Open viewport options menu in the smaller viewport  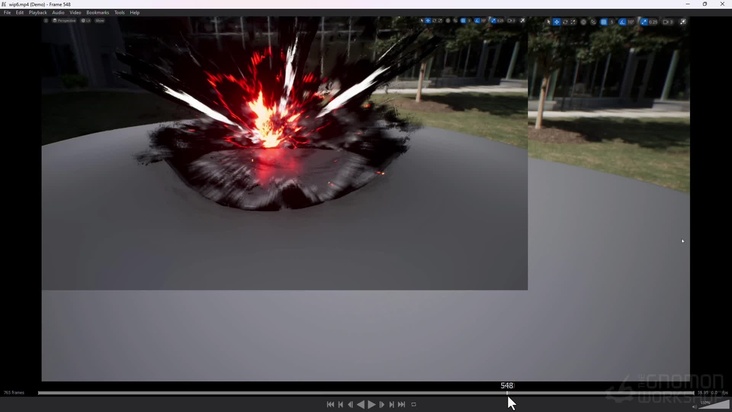click(46, 21)
